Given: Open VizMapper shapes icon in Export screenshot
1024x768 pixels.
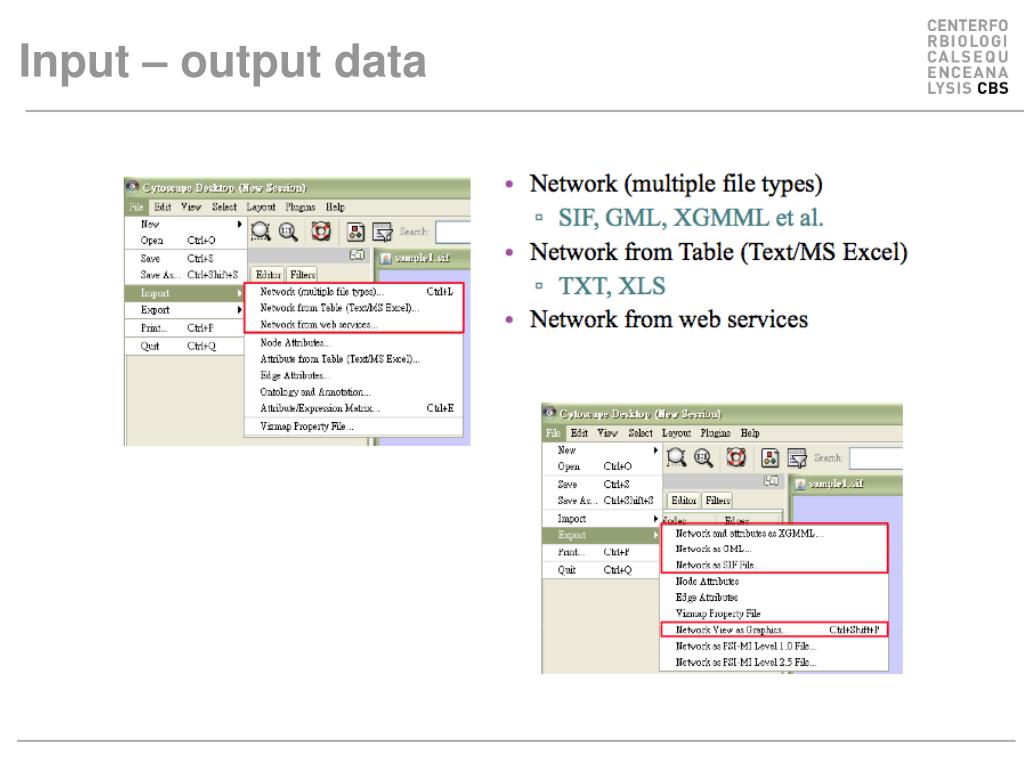Looking at the screenshot, I should click(770, 458).
